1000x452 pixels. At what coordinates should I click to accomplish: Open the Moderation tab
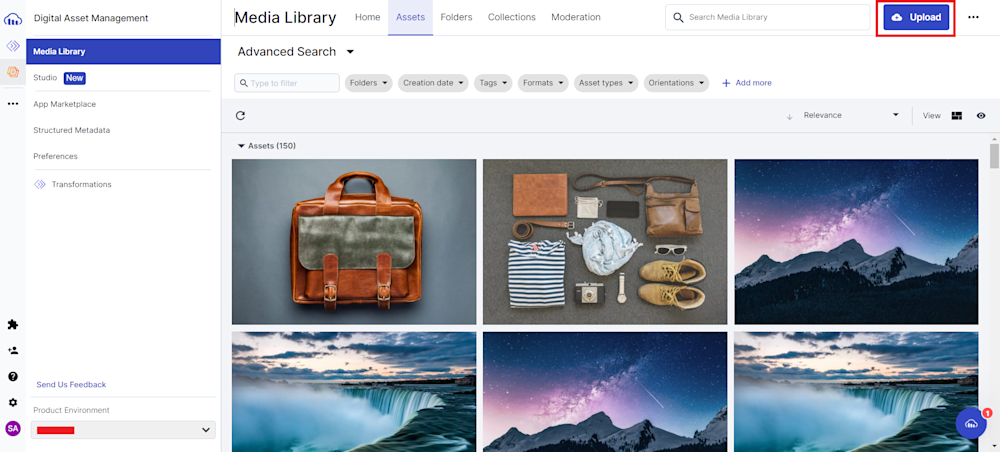(x=576, y=17)
